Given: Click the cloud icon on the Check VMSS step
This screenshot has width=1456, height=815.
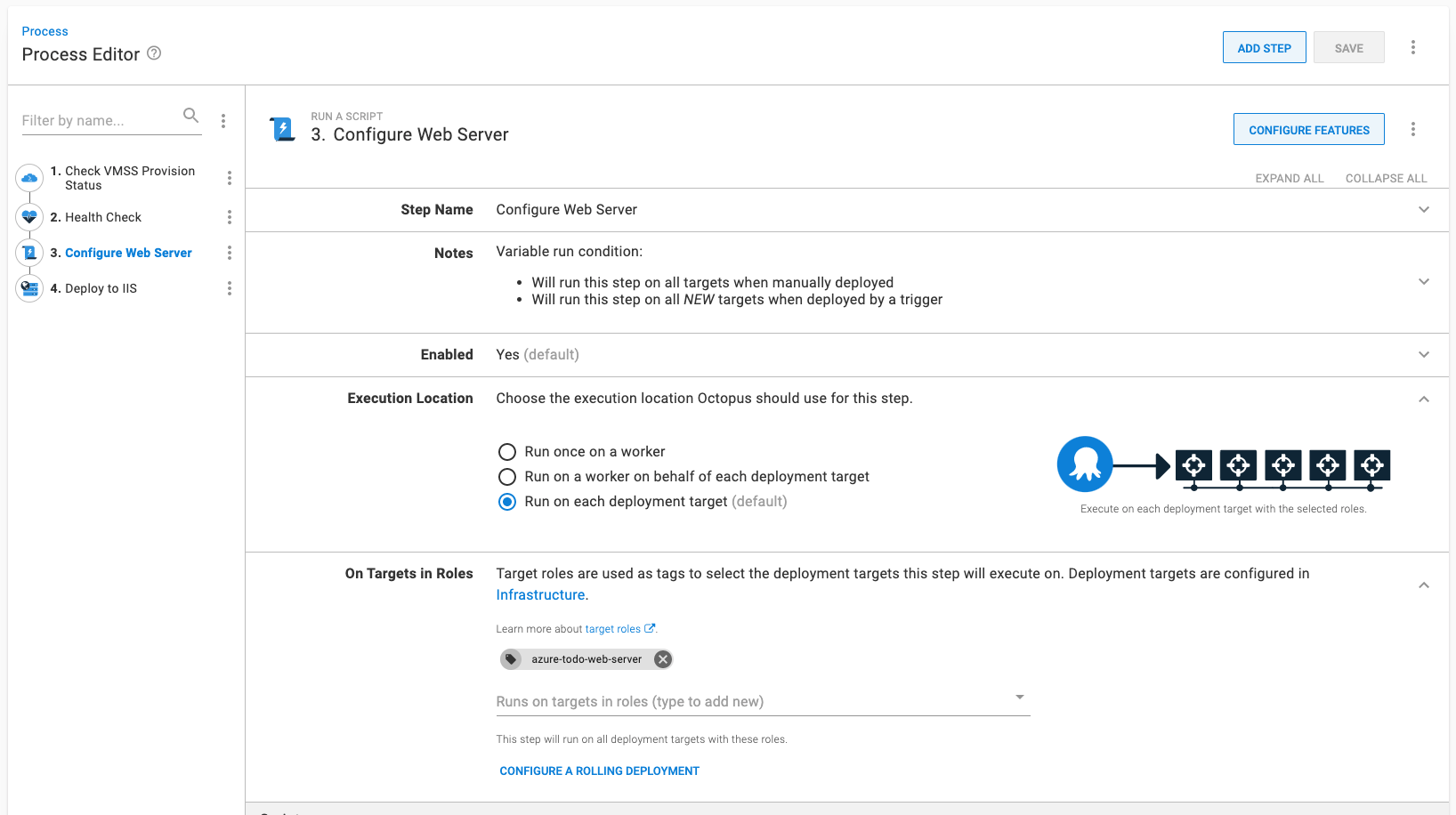Looking at the screenshot, I should coord(29,178).
